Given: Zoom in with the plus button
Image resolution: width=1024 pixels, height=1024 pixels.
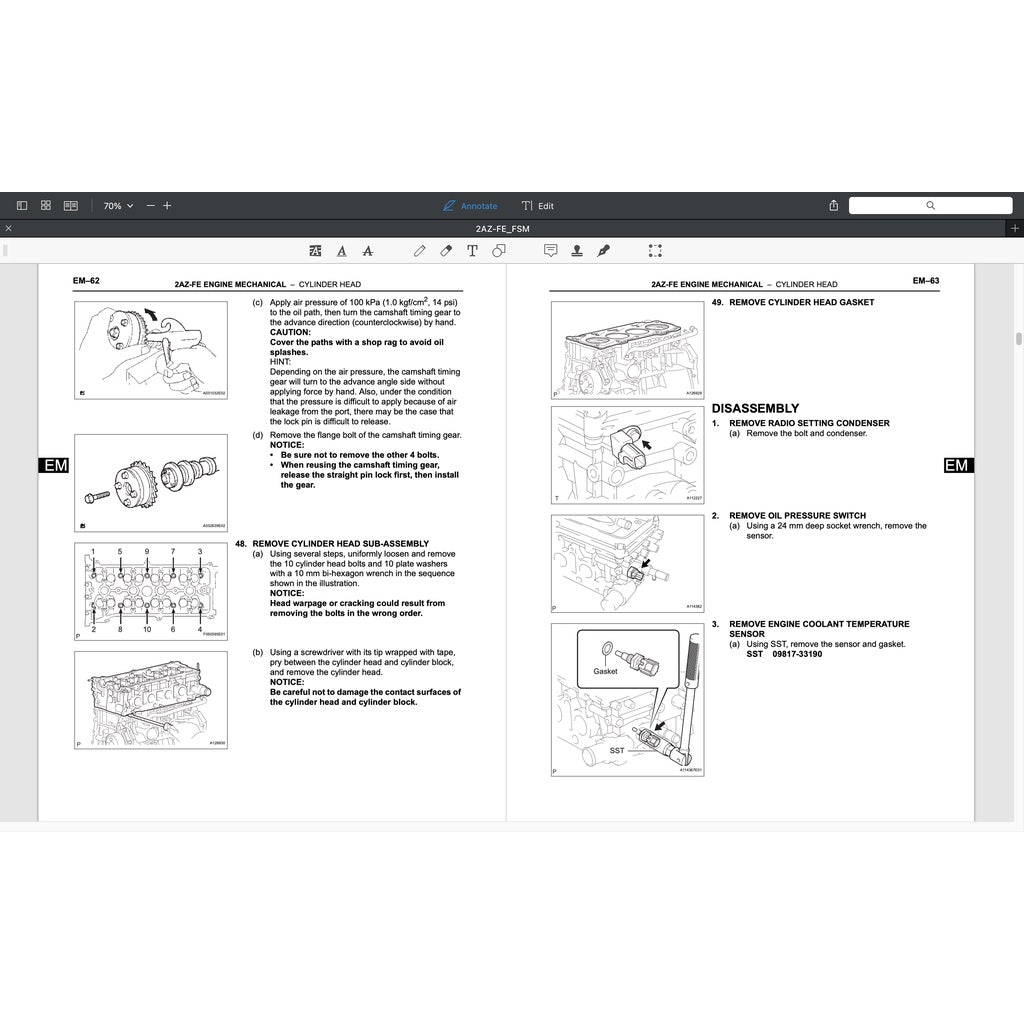Looking at the screenshot, I should [x=167, y=205].
